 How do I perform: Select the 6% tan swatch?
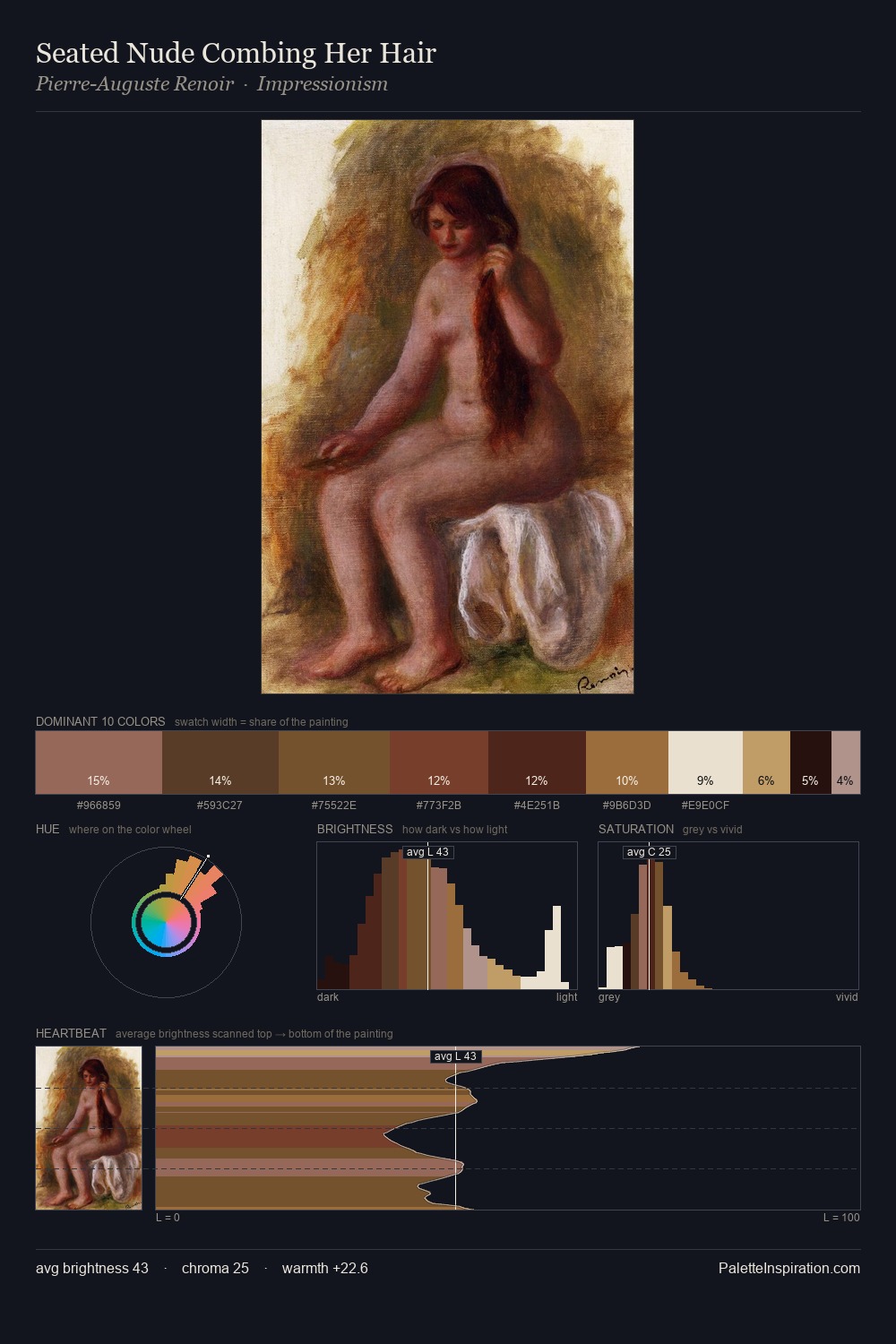coord(766,762)
